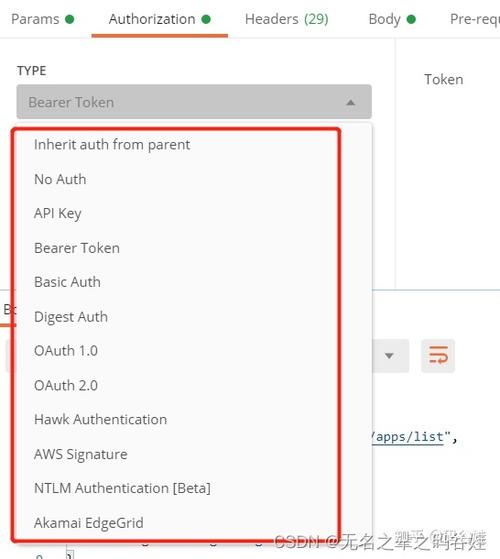500x559 pixels.
Task: Open the /apps/list link in response
Action: 408,437
